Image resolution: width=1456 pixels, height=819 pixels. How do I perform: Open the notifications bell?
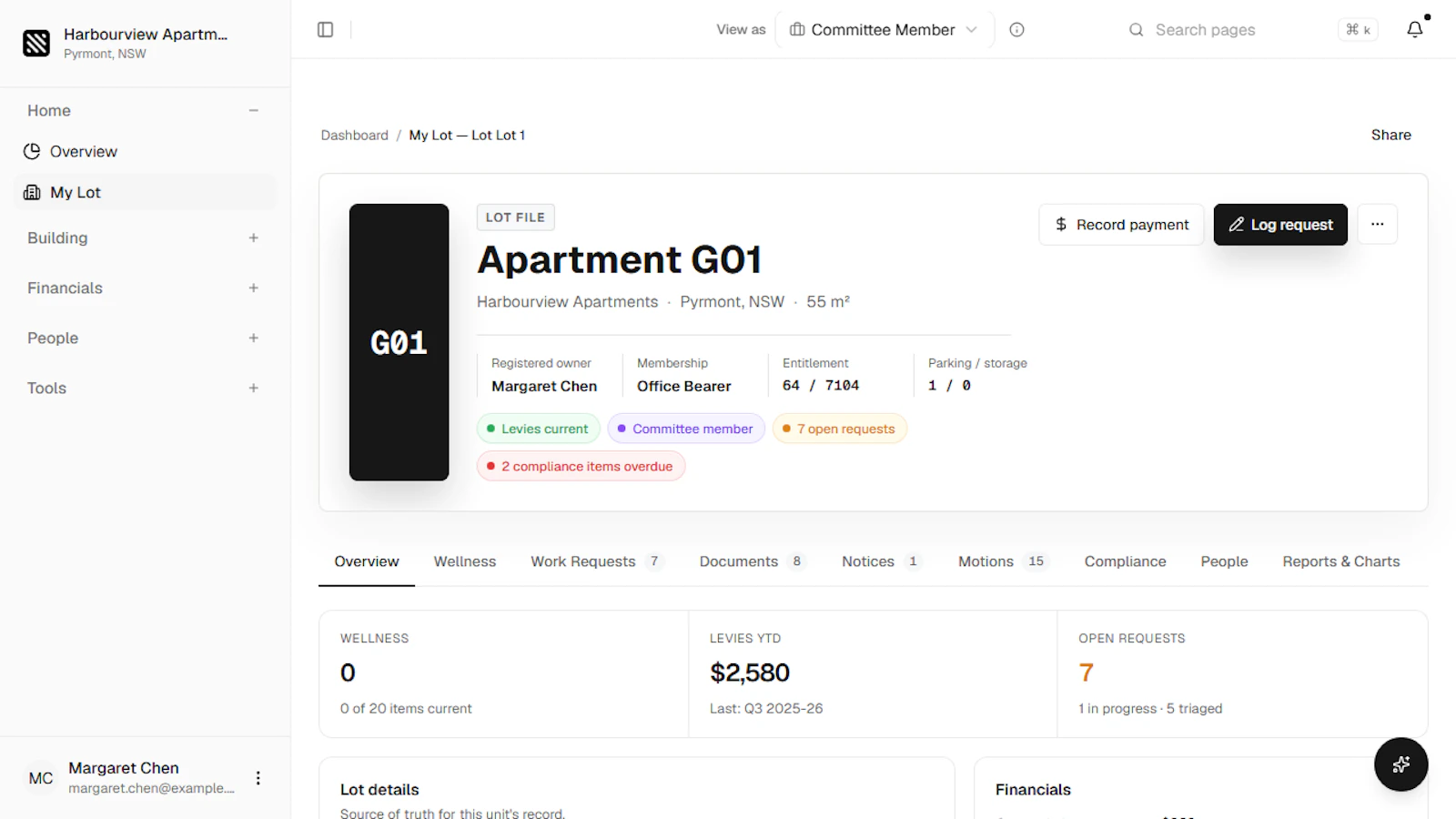[x=1415, y=29]
